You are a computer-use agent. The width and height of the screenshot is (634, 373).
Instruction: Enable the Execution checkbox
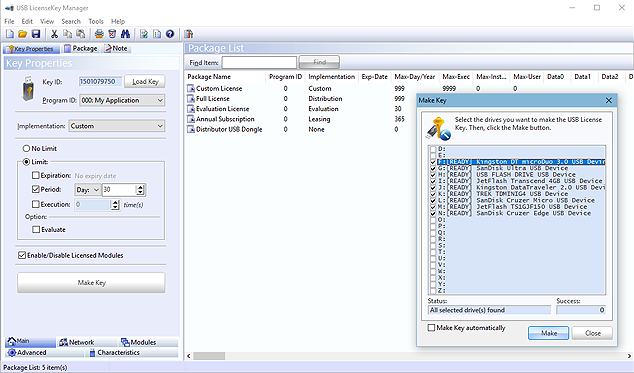tap(36, 204)
